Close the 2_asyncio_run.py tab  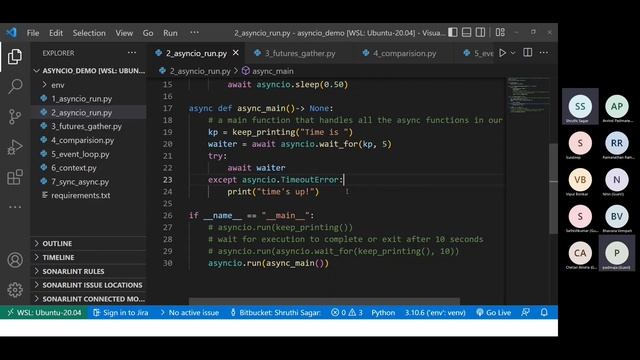236,53
